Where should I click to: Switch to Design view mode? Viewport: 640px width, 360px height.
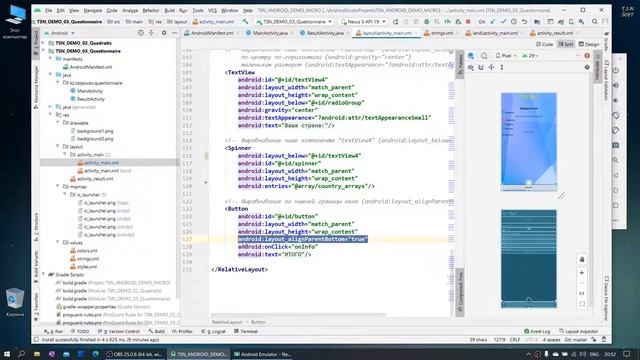[x=589, y=44]
